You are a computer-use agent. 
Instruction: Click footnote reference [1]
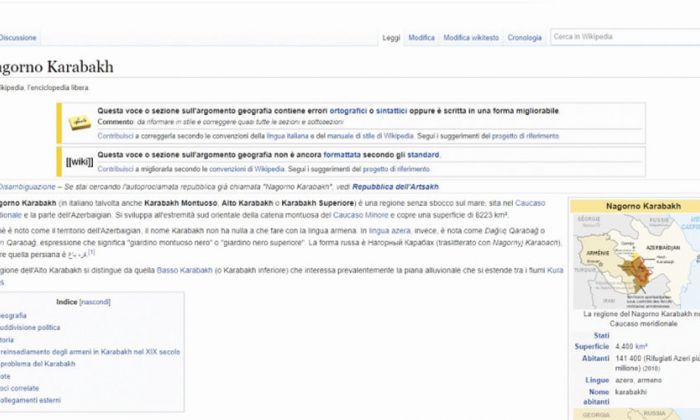click(92, 252)
